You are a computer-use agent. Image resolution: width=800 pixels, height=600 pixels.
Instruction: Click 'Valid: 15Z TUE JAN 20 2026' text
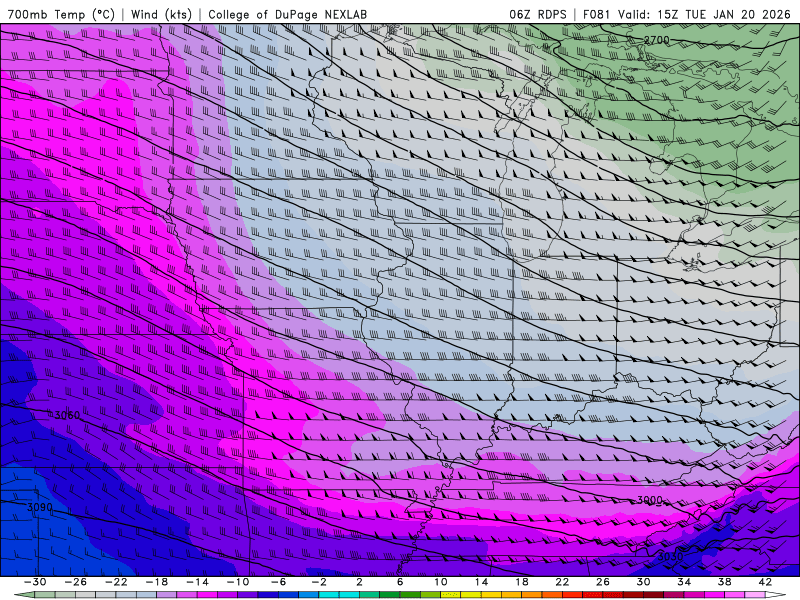[704, 14]
